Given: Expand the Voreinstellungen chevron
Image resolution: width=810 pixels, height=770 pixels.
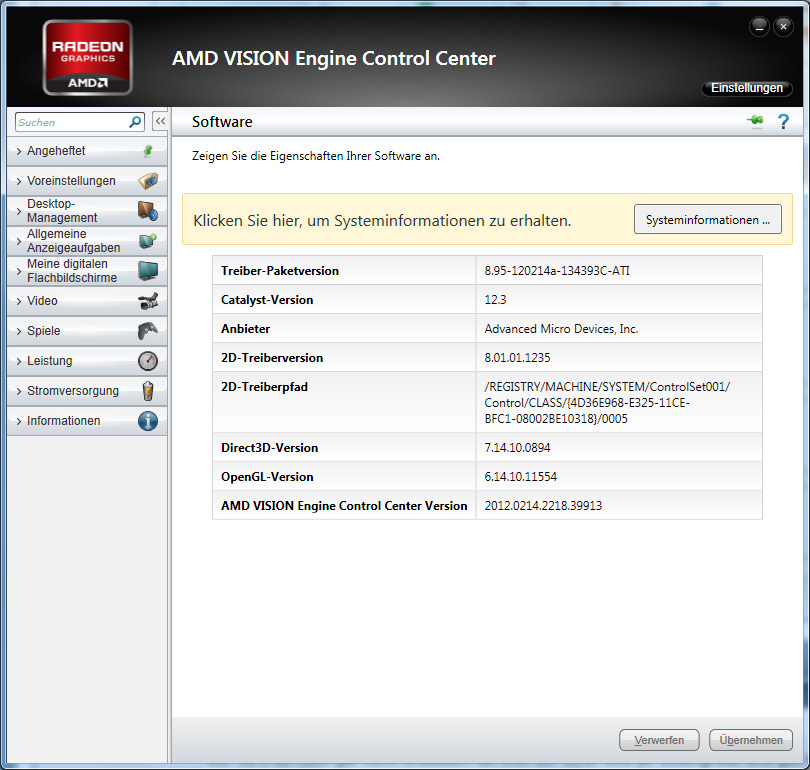Looking at the screenshot, I should [x=19, y=181].
